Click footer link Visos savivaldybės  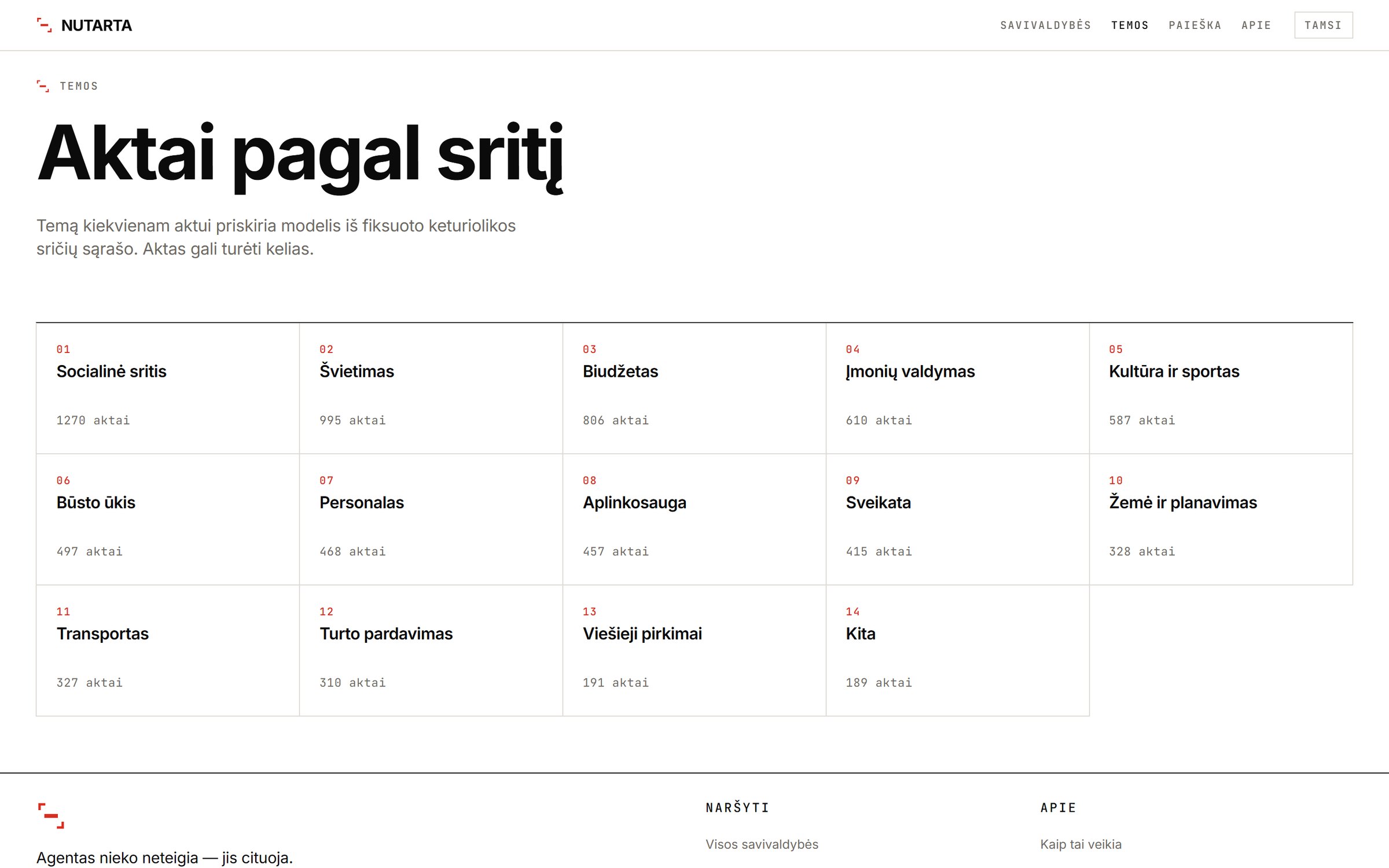tap(762, 844)
